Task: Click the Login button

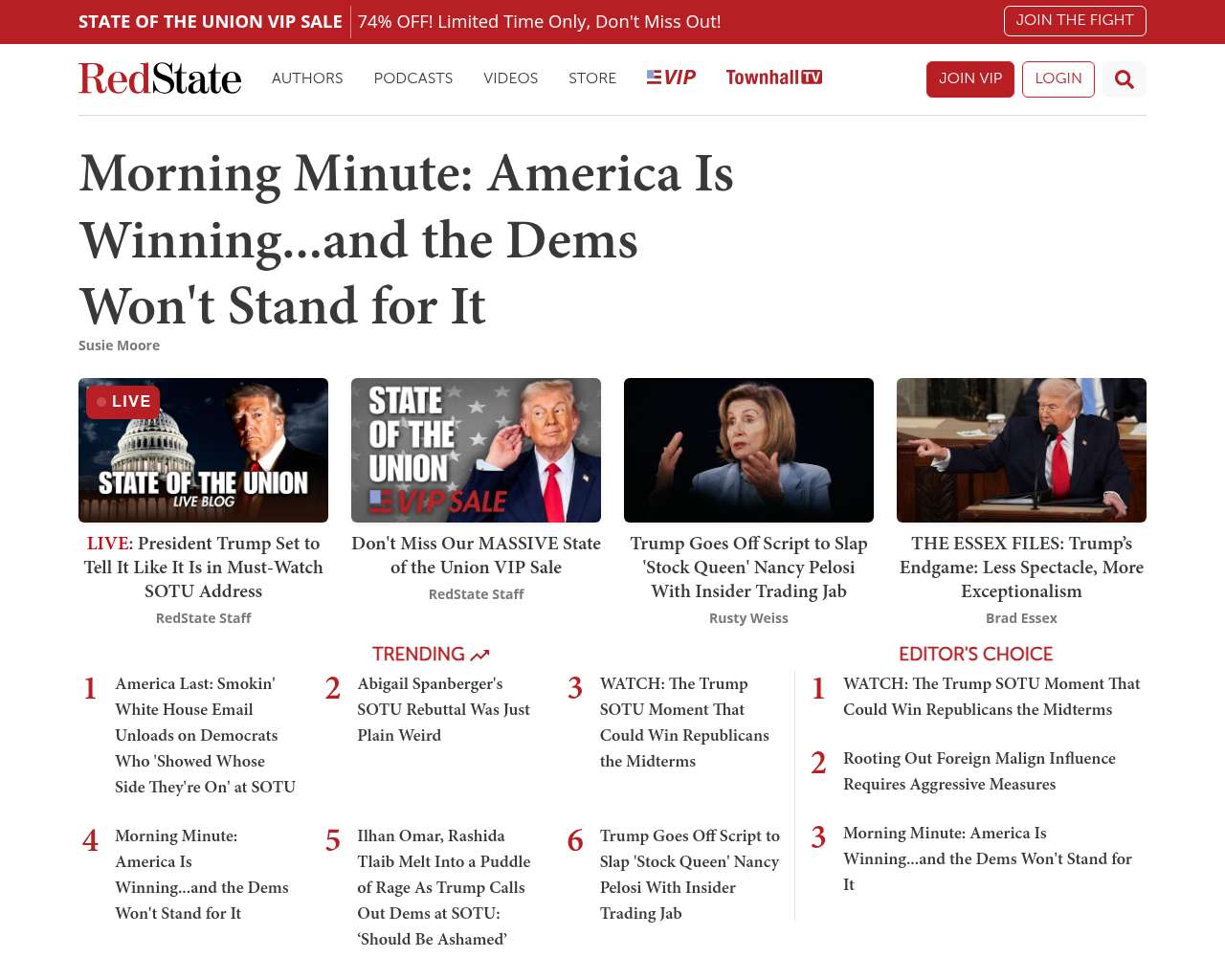Action: coord(1058,78)
